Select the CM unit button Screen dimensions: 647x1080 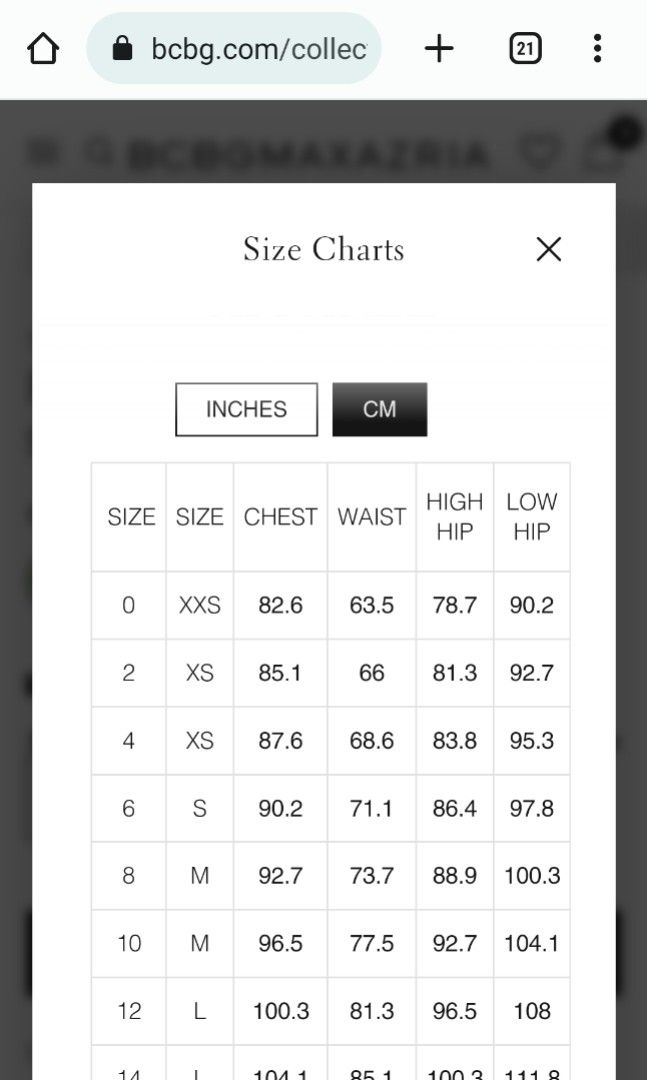380,409
